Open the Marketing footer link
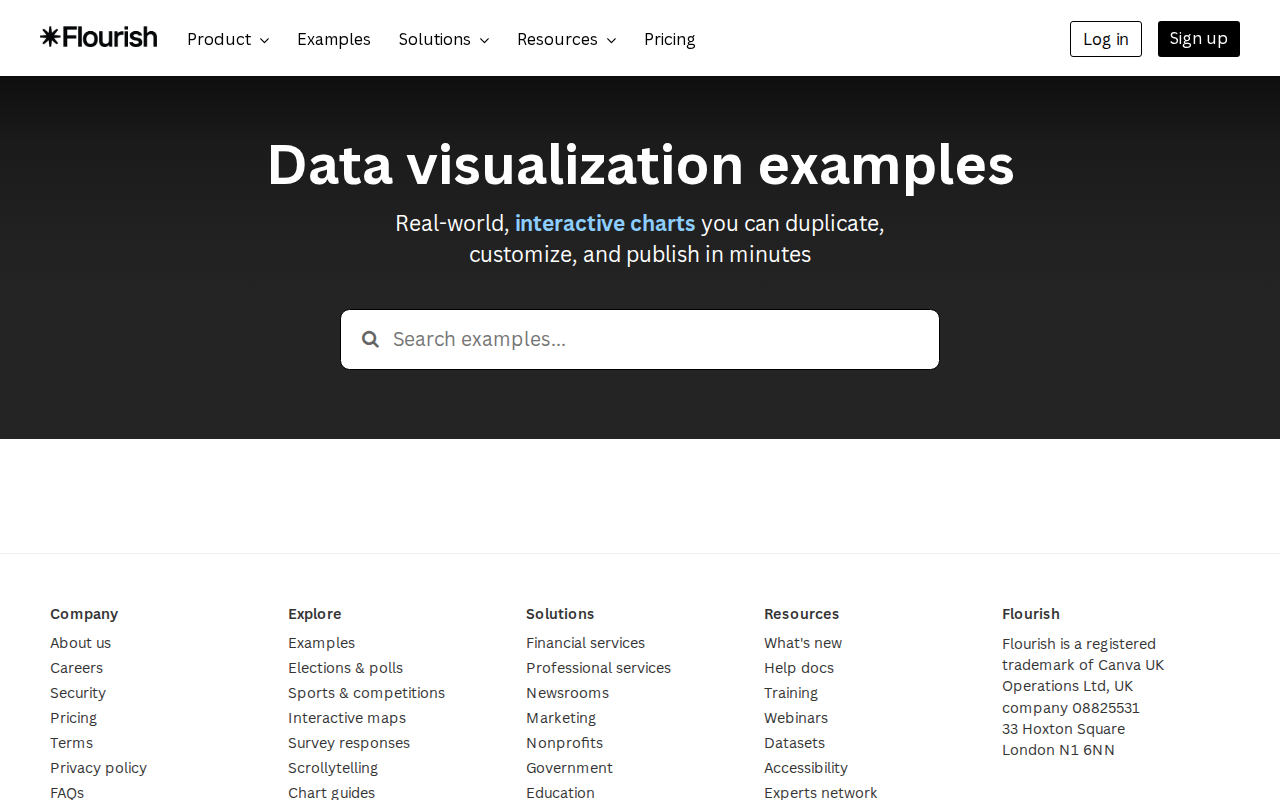The height and width of the screenshot is (800, 1280). (x=561, y=718)
